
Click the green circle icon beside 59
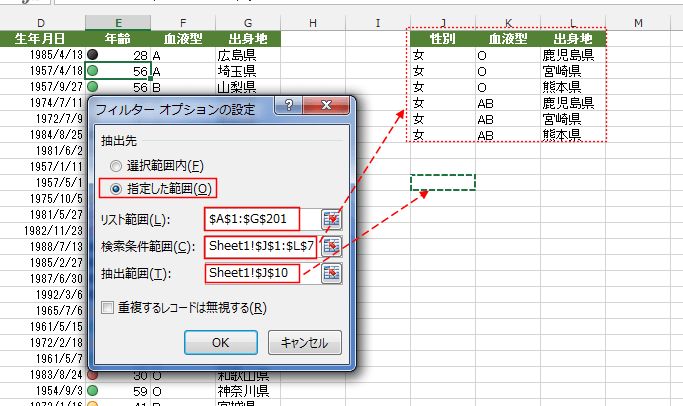point(92,390)
